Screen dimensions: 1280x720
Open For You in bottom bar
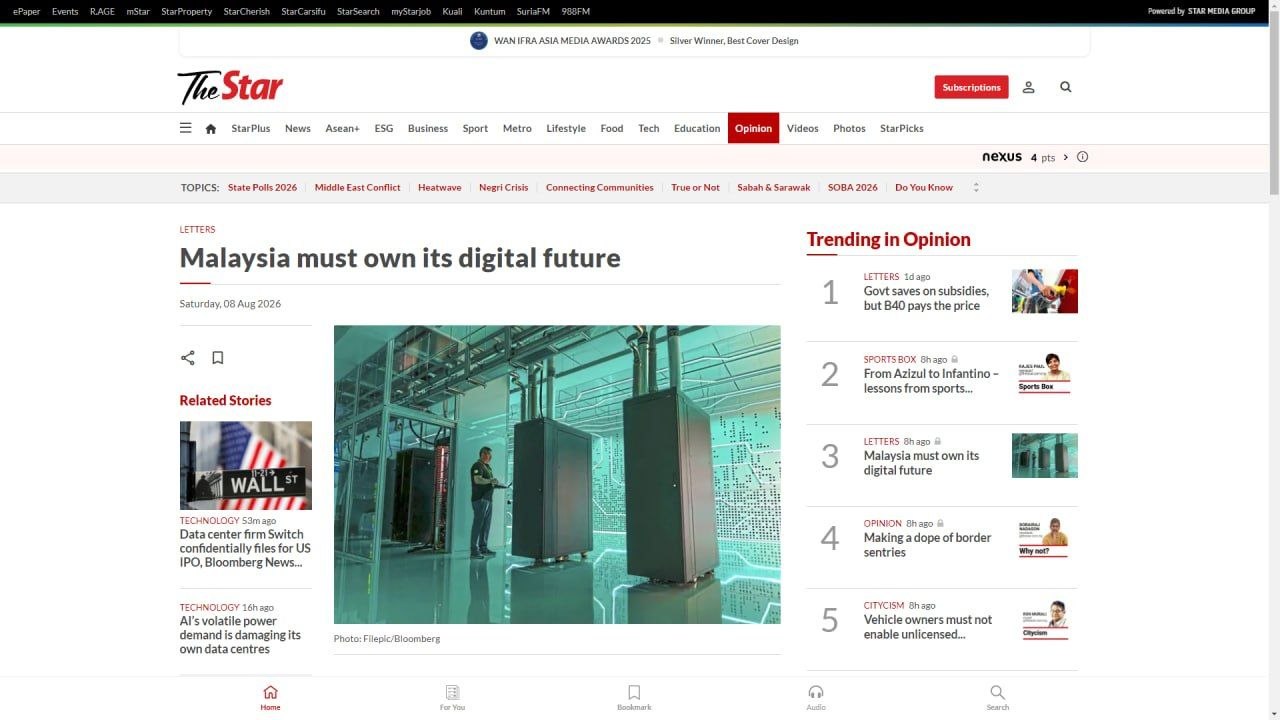[x=452, y=698]
